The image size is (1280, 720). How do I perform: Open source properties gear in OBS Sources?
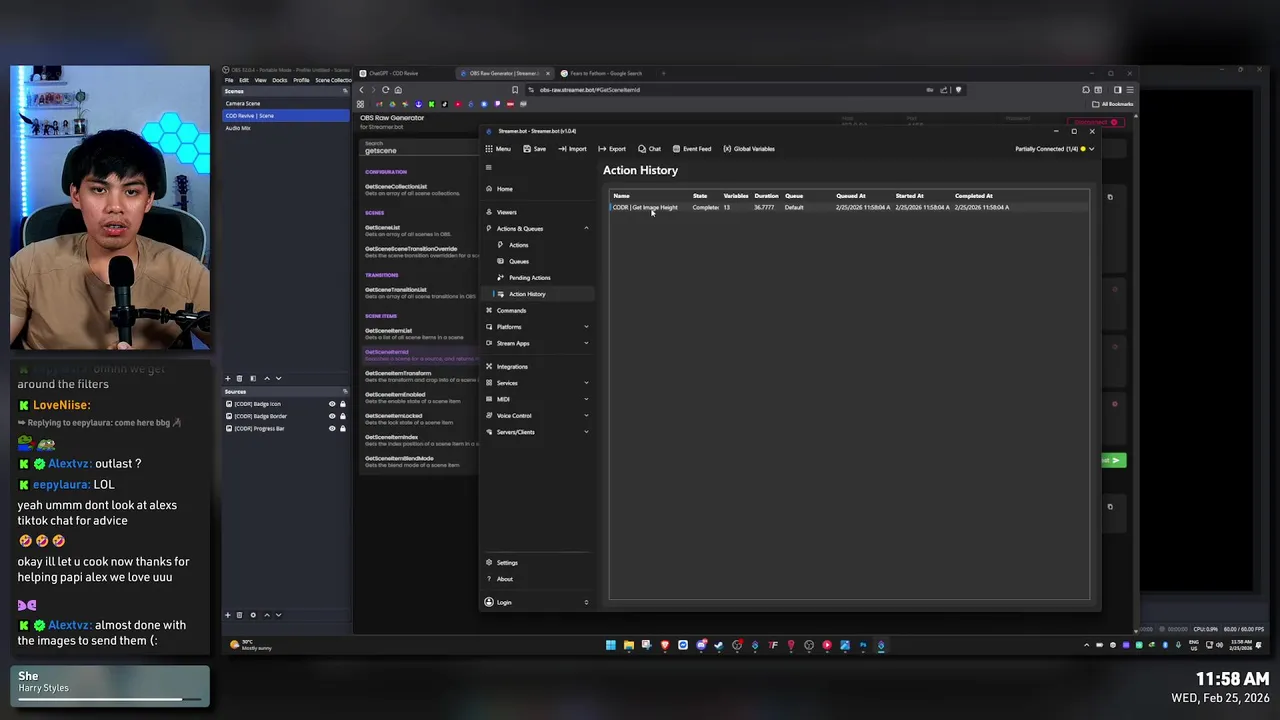[x=253, y=615]
